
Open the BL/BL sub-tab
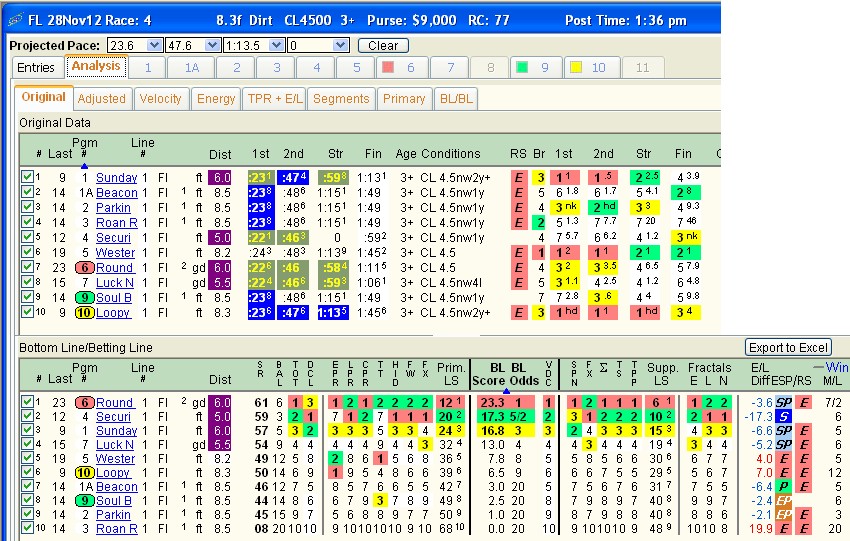tap(456, 99)
